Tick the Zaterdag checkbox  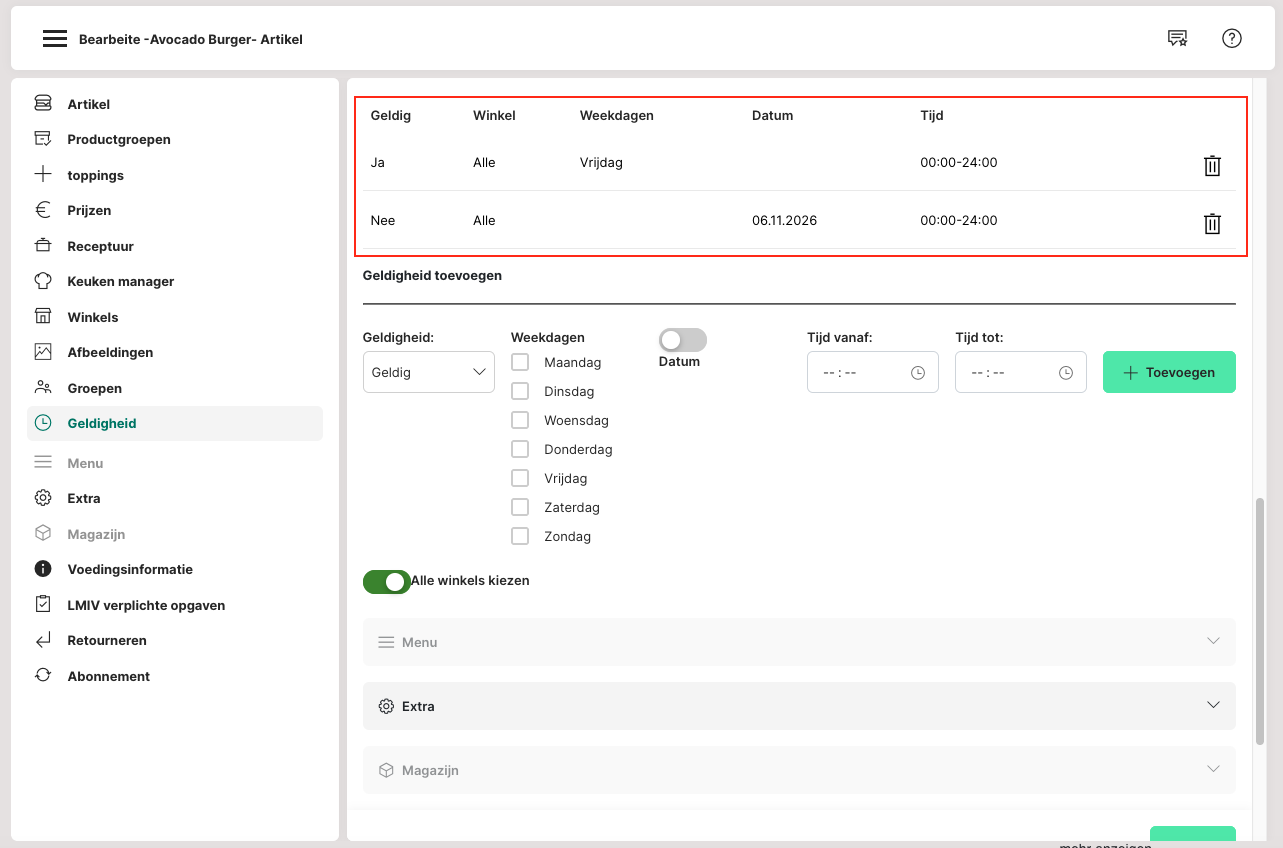pos(520,507)
